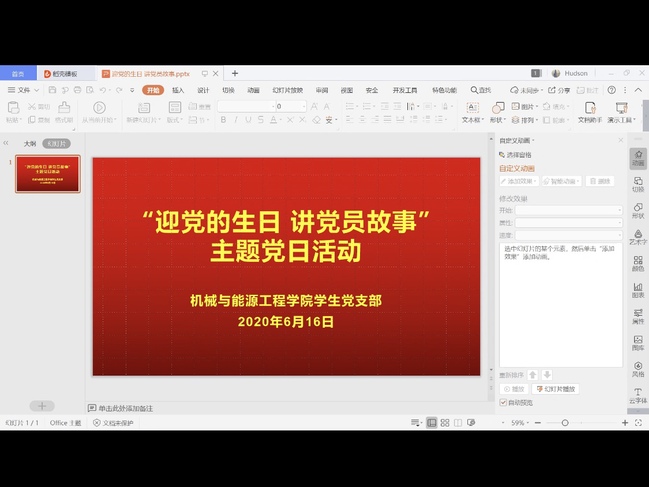The height and width of the screenshot is (487, 649).
Task: Click the 选择窗格 selection pane icon
Action: [517, 155]
